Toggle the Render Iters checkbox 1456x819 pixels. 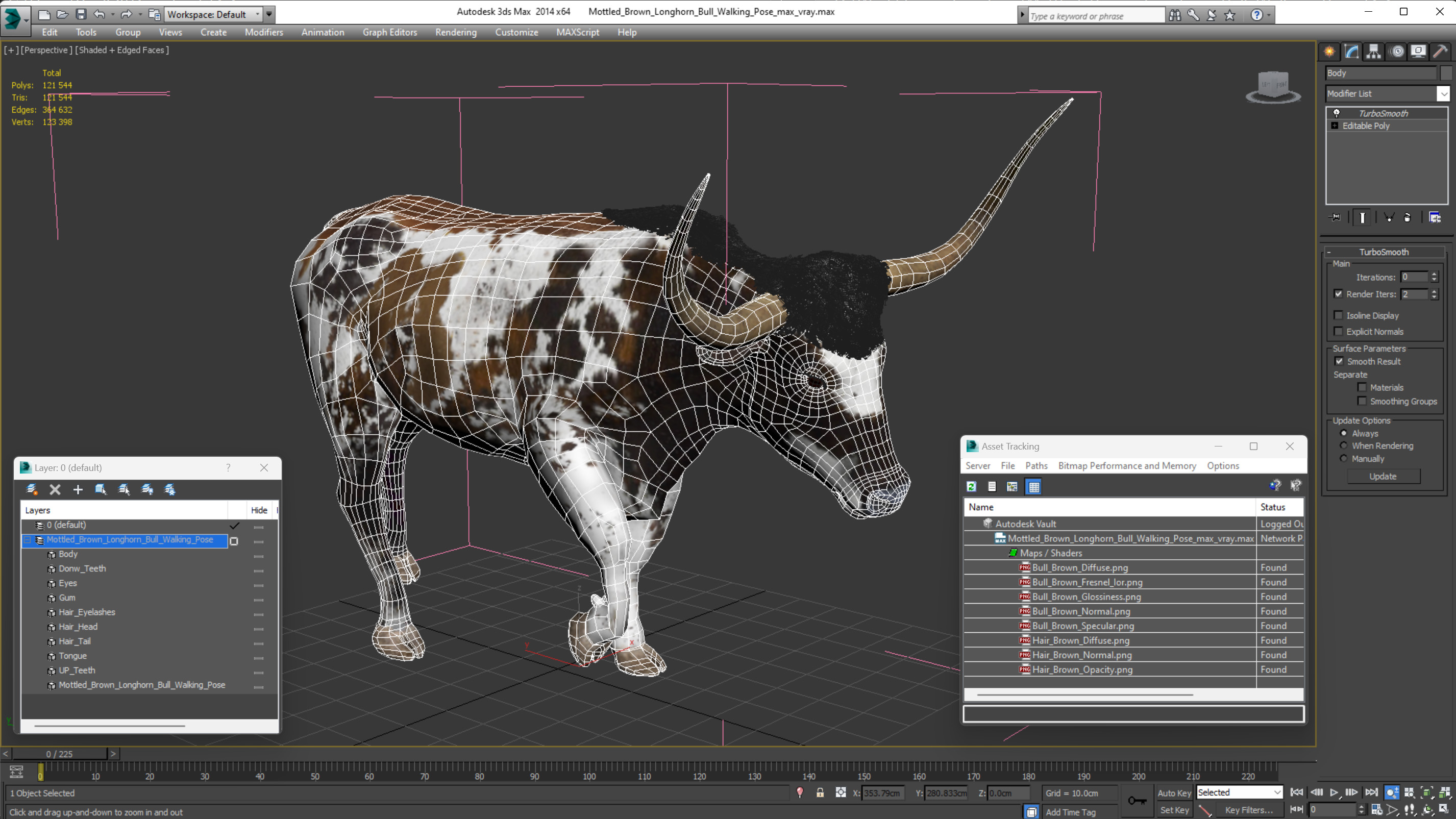(1338, 294)
